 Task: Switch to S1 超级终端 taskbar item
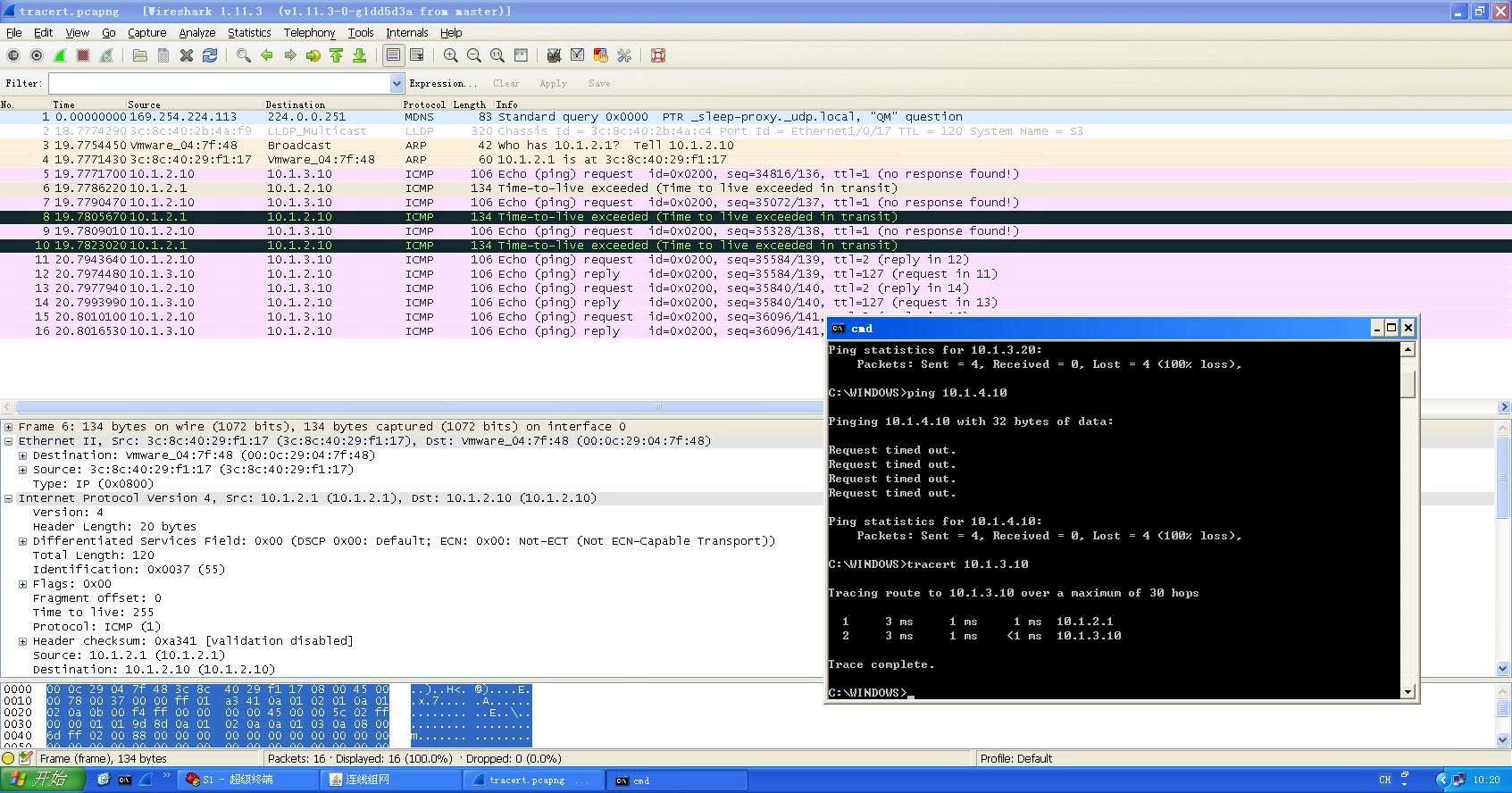tap(247, 780)
